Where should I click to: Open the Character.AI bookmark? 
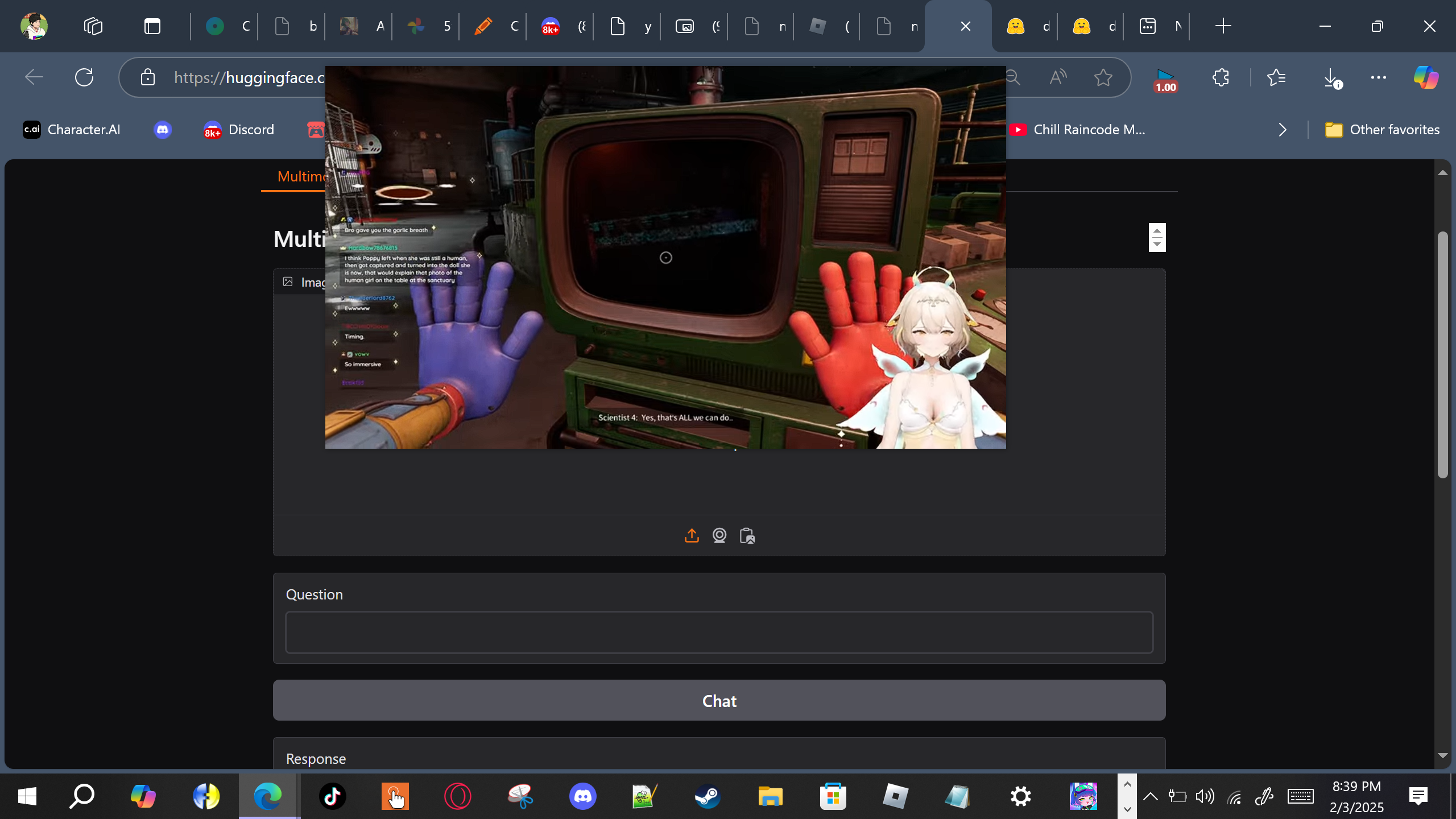click(x=72, y=130)
